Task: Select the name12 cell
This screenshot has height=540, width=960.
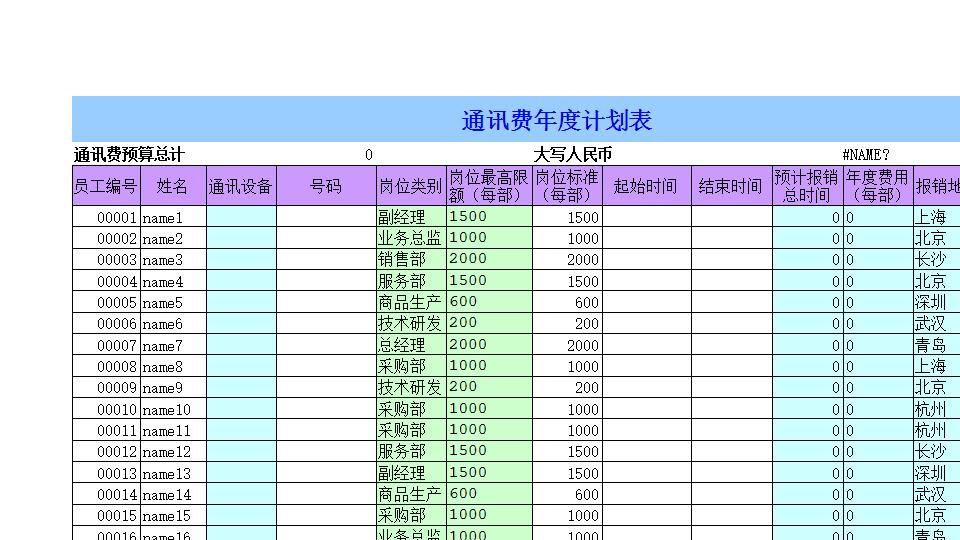Action: click(x=173, y=452)
